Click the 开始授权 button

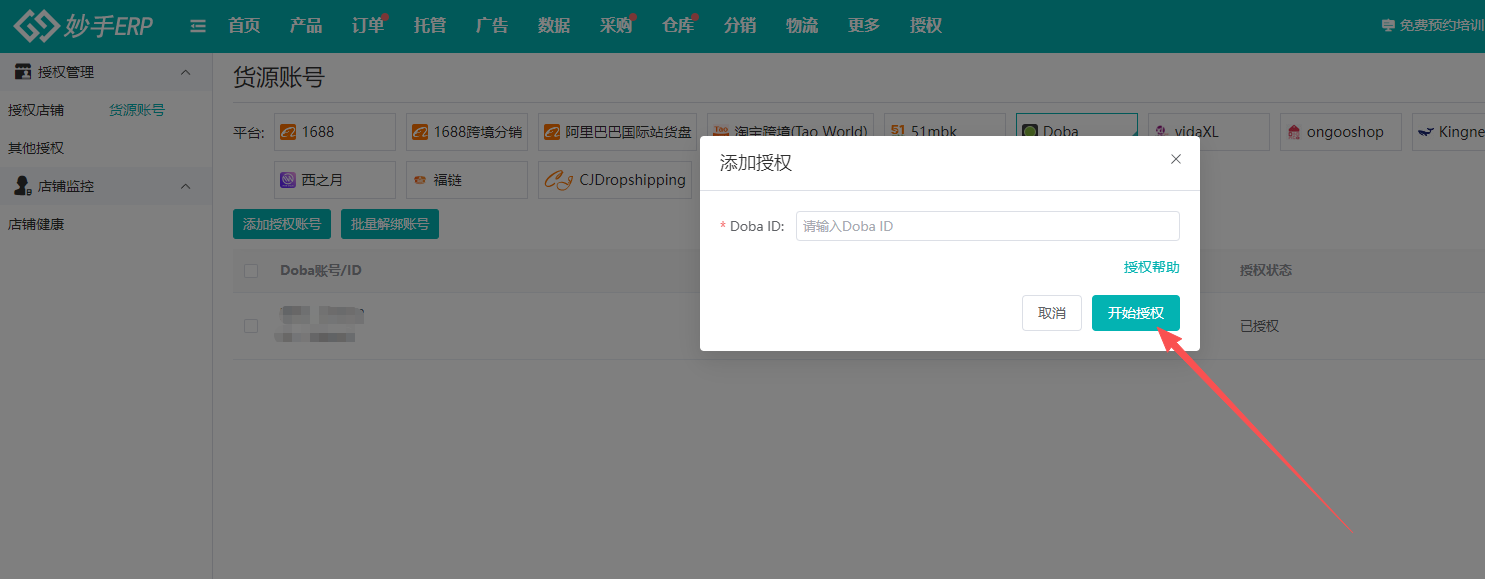click(1136, 313)
